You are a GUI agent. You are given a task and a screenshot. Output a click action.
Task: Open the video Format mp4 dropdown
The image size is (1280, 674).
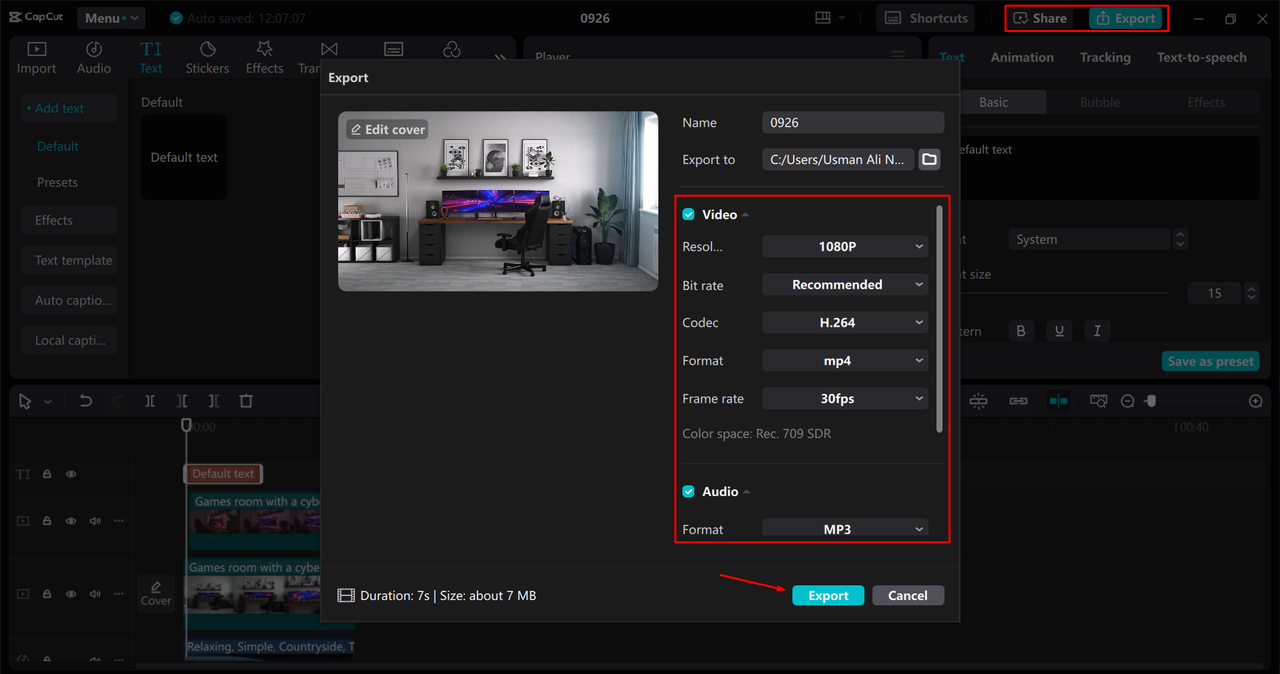pyautogui.click(x=845, y=361)
